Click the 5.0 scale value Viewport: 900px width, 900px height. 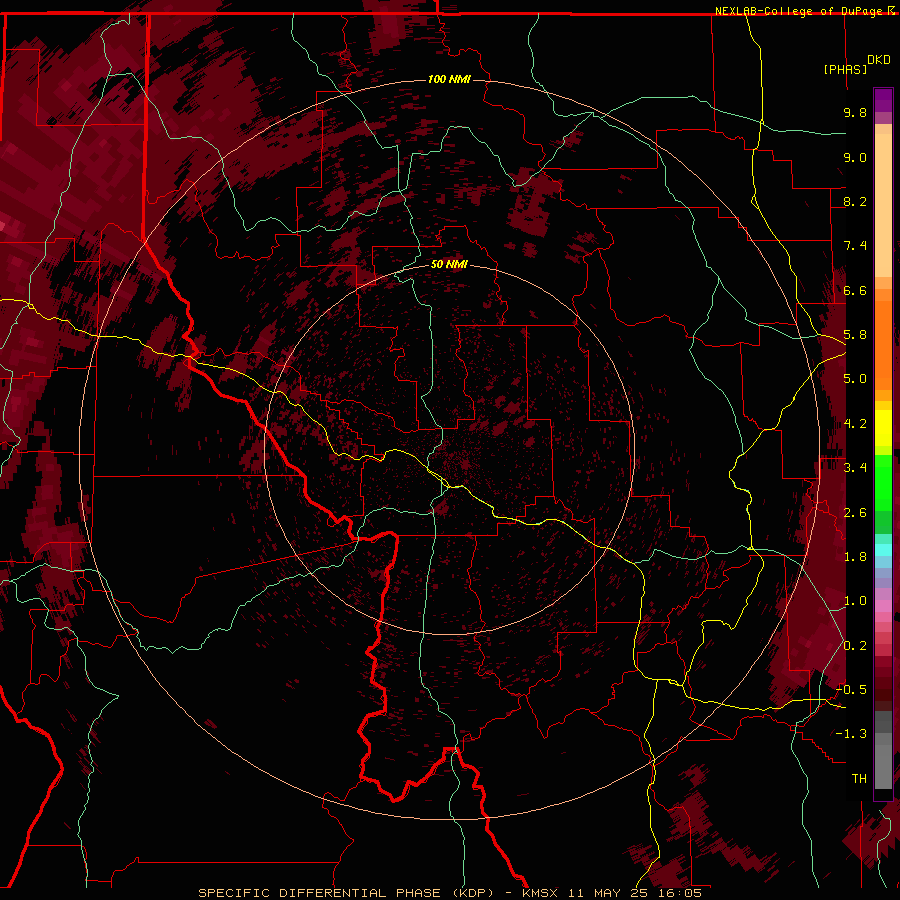coord(855,379)
